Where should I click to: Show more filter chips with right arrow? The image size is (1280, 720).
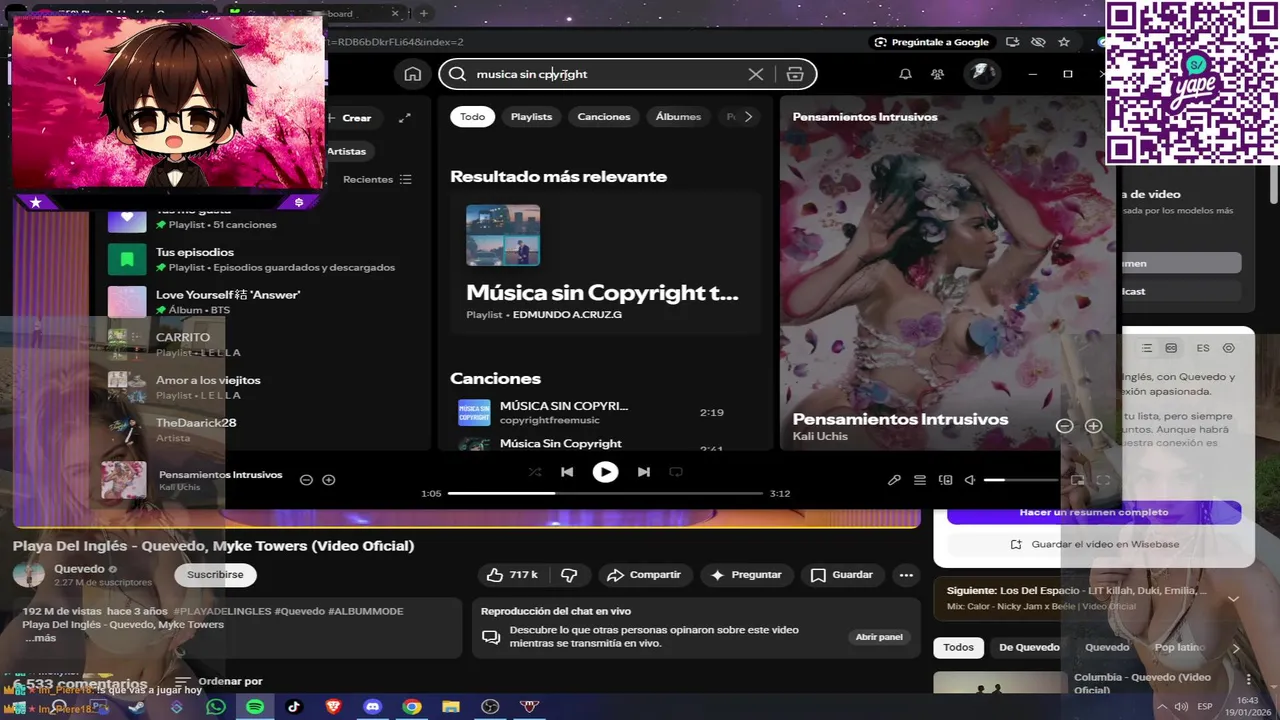[x=748, y=117]
